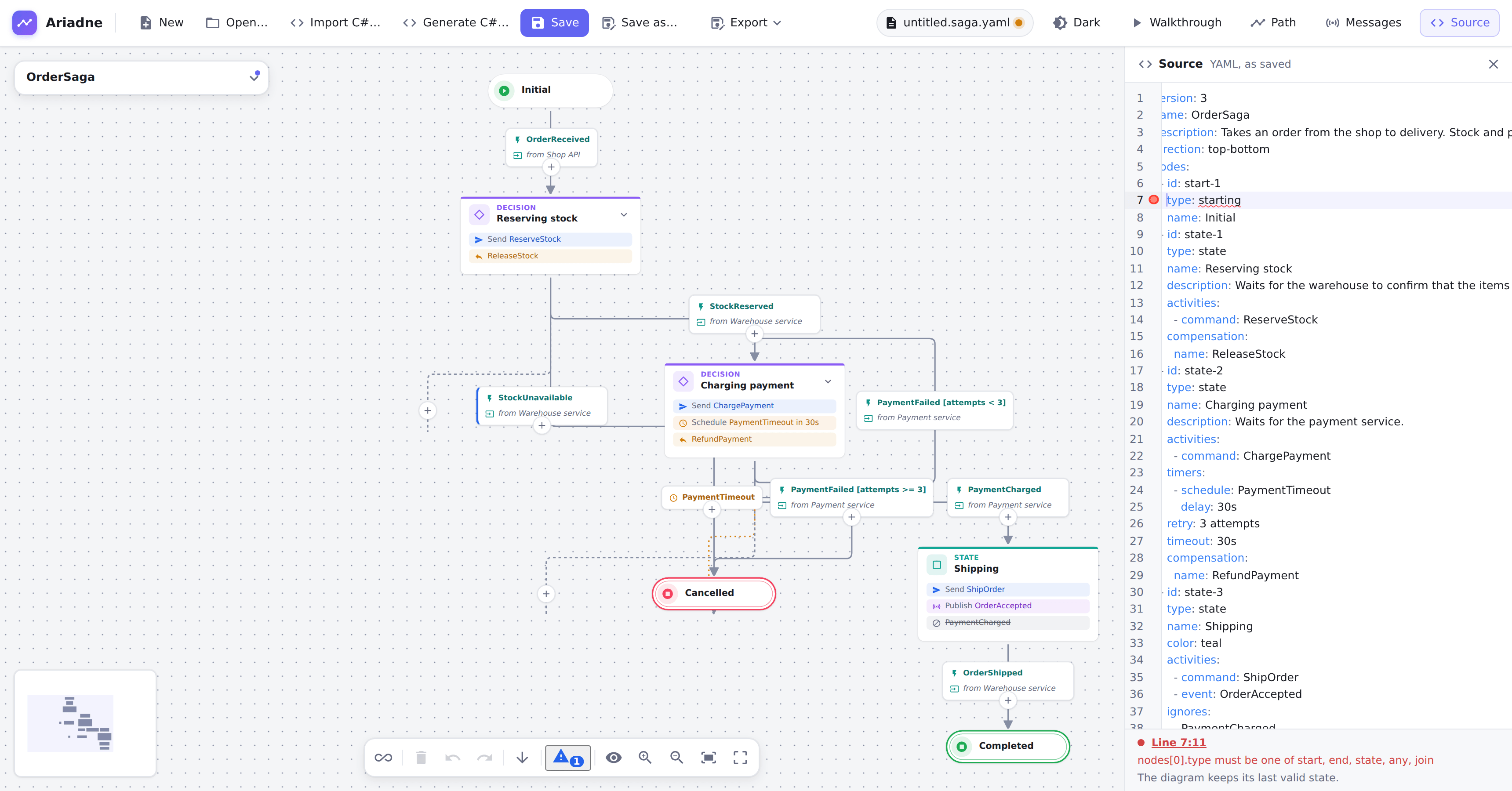The height and width of the screenshot is (791, 1512).
Task: Click the undo arrow icon
Action: coord(453,758)
